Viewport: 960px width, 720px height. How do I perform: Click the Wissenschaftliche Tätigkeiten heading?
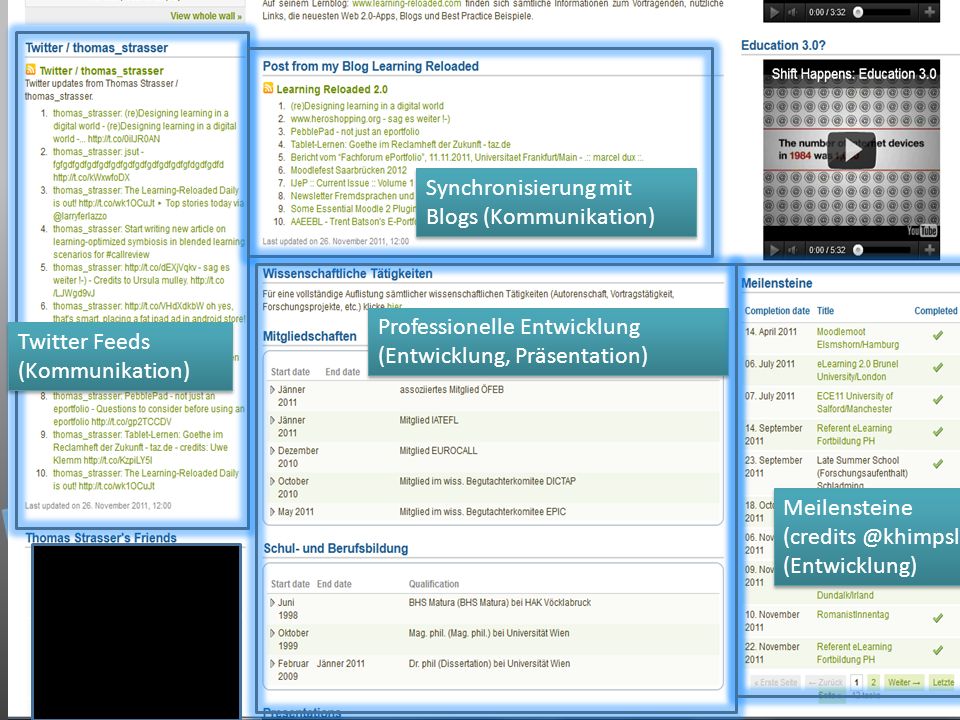click(x=347, y=274)
